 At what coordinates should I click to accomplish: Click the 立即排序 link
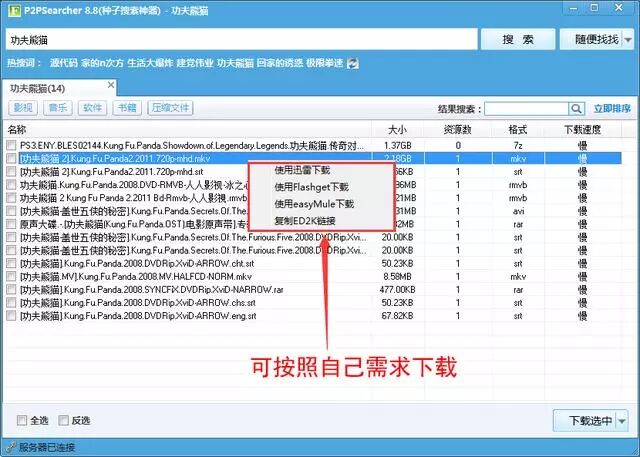coord(612,109)
